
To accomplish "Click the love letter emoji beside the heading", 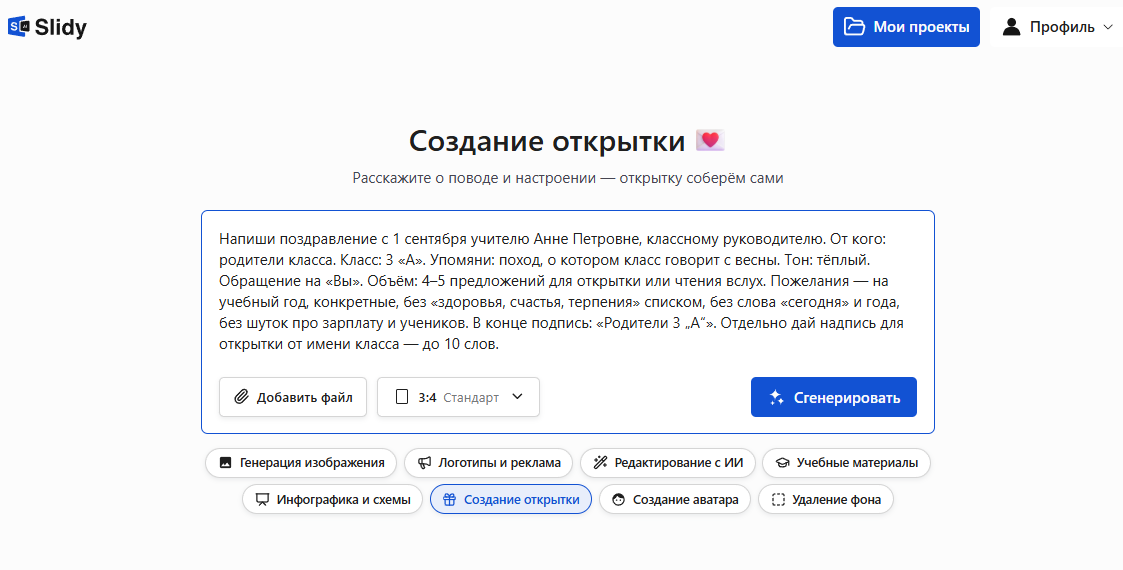I will (x=710, y=140).
